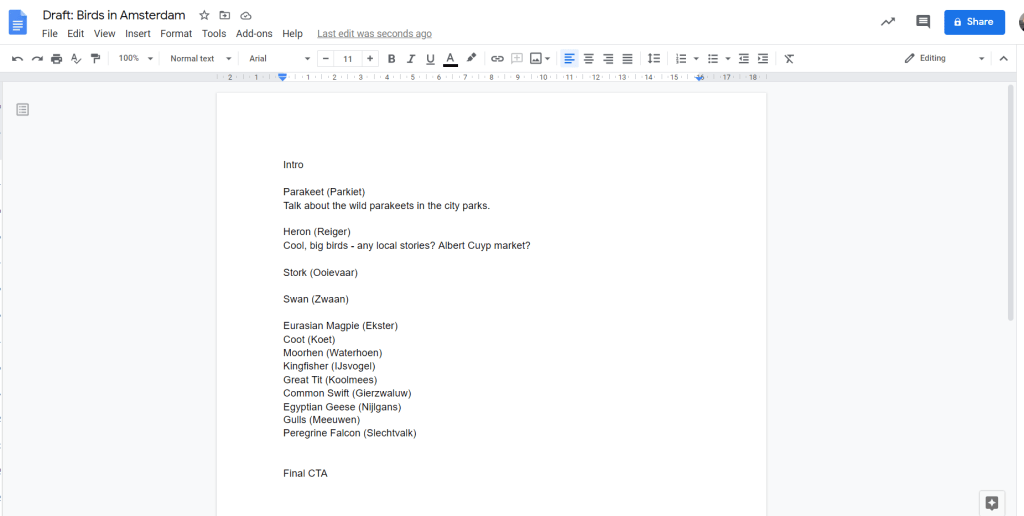This screenshot has width=1024, height=516.
Task: Show the document outline icon
Action: coord(23,109)
